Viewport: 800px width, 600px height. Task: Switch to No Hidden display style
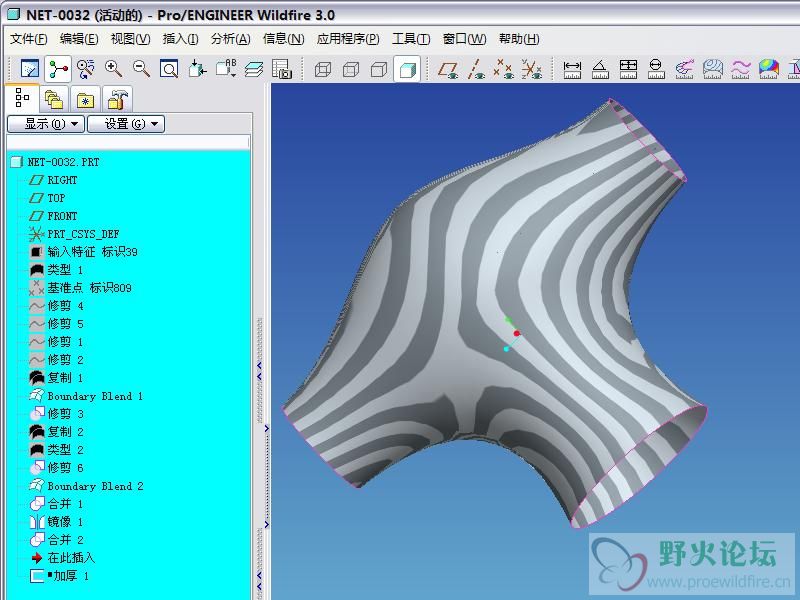(x=379, y=69)
